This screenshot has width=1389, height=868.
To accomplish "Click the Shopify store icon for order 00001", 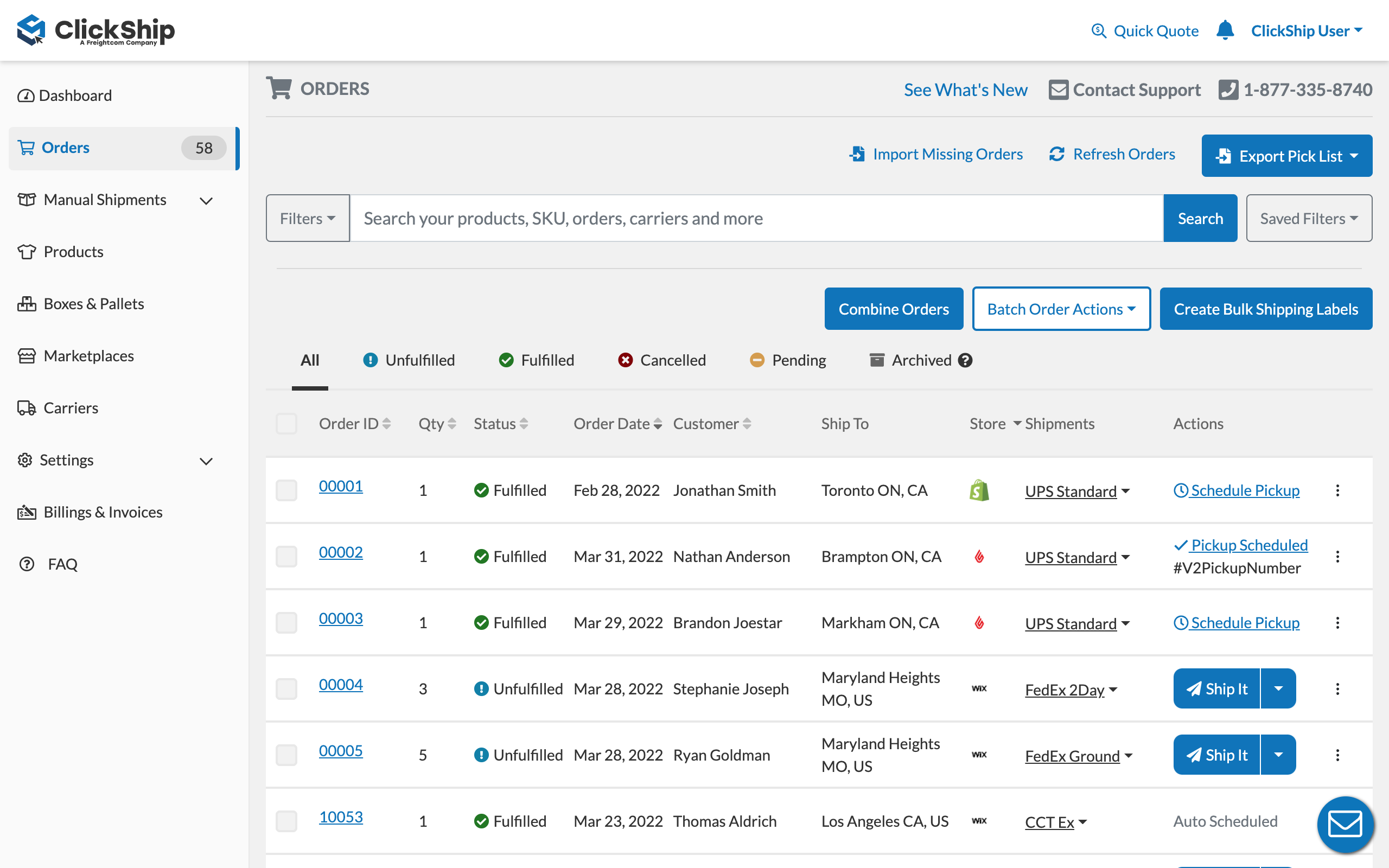I will (x=979, y=490).
